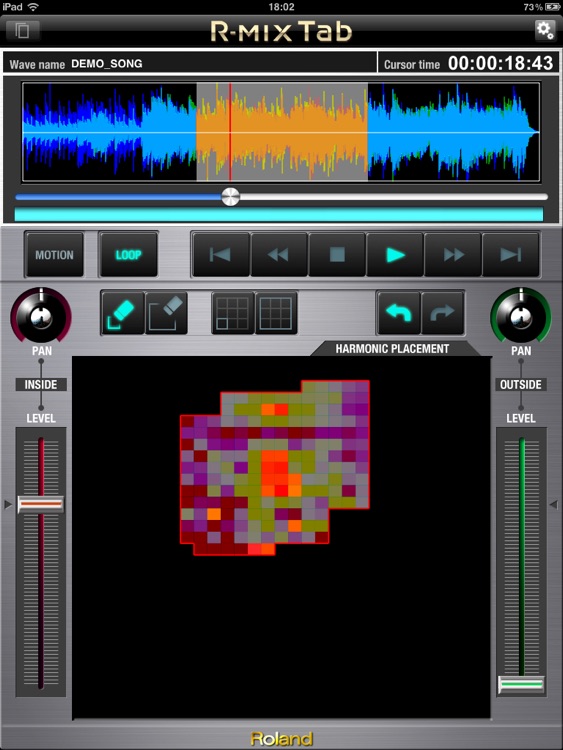Adjust the OUTSIDE pan knob
563x750 pixels.
click(521, 316)
